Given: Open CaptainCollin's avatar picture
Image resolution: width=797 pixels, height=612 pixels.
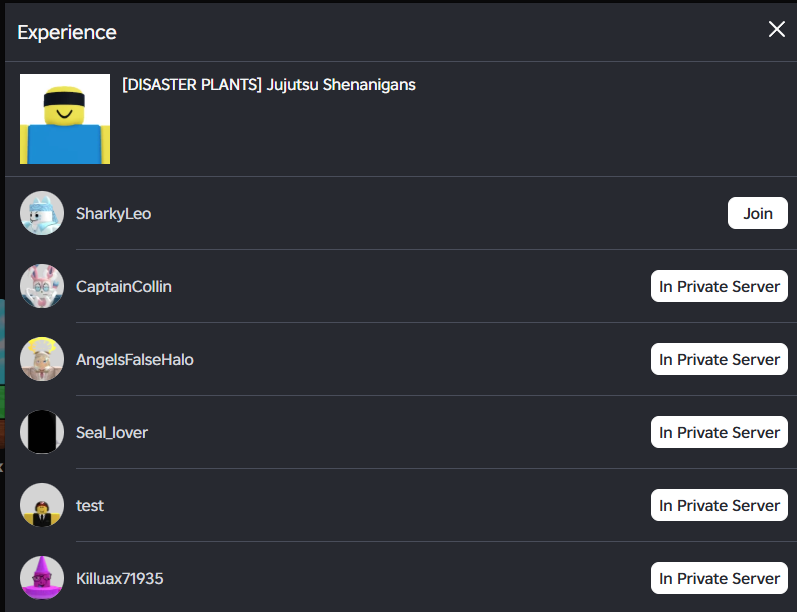Looking at the screenshot, I should pyautogui.click(x=42, y=286).
